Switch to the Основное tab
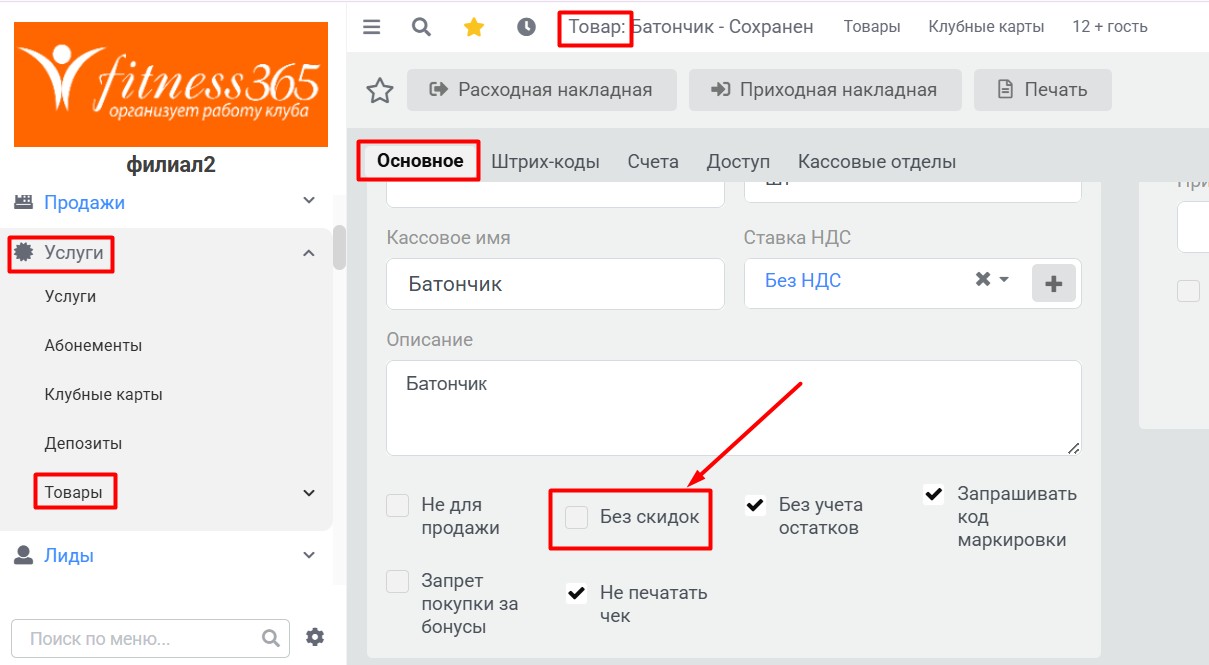 420,161
